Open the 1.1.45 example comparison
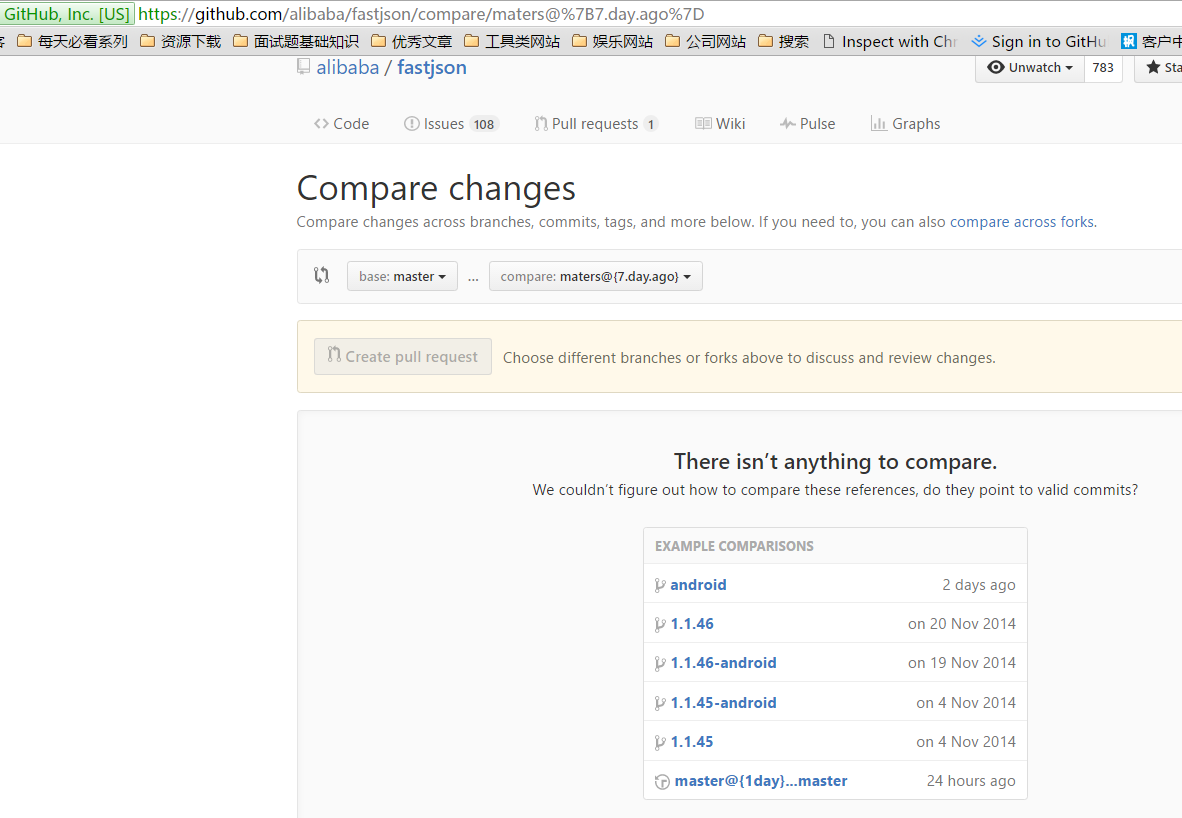This screenshot has height=818, width=1182. tap(692, 742)
